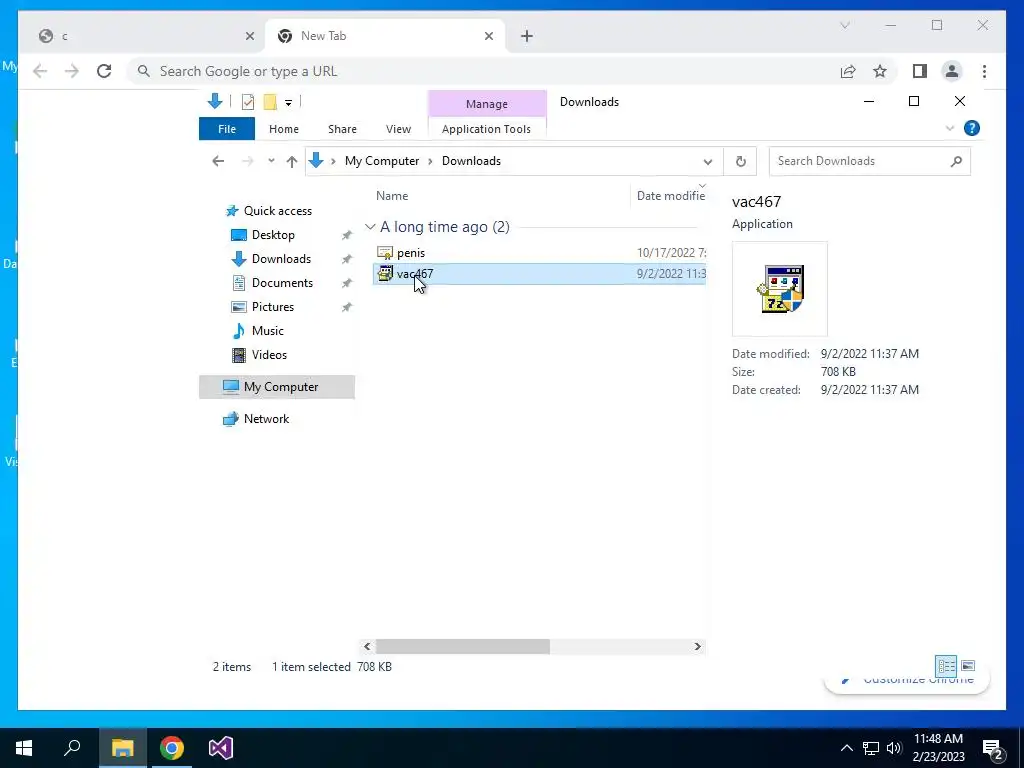Click Downloads in the address breadcrumb
Screen dimensions: 1024x768
472,161
